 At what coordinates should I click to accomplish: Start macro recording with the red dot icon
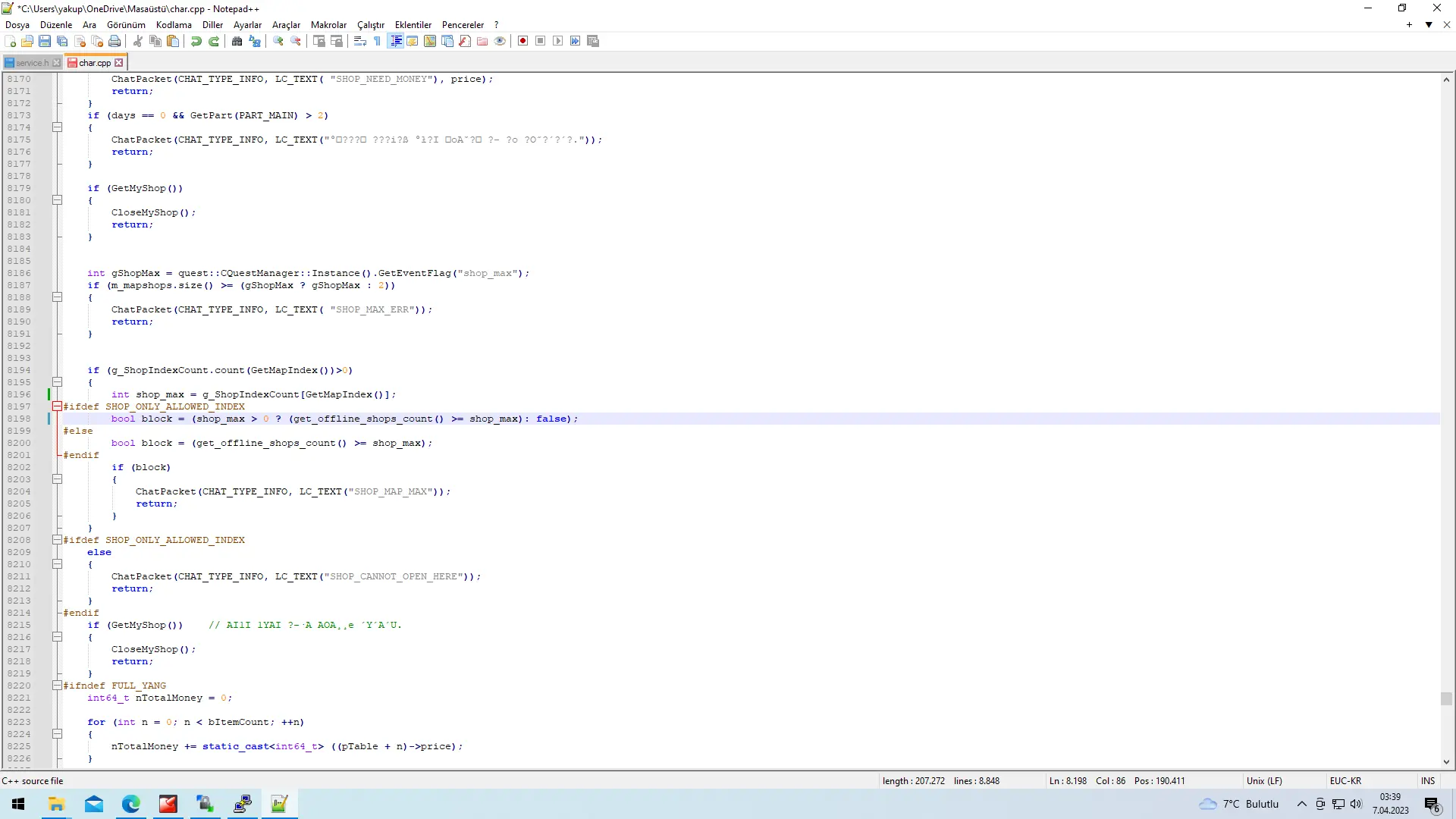[x=522, y=41]
